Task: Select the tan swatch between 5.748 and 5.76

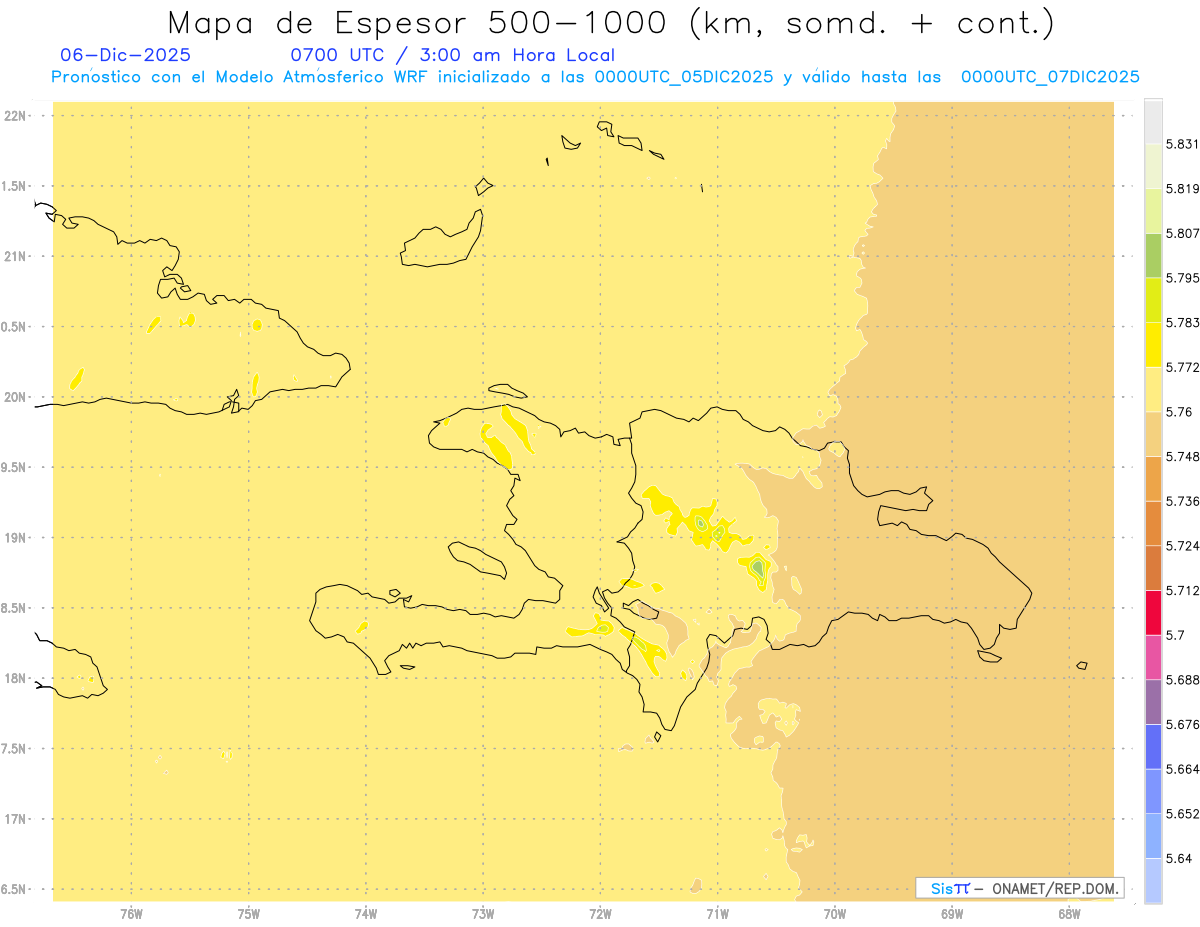Action: pyautogui.click(x=1153, y=434)
